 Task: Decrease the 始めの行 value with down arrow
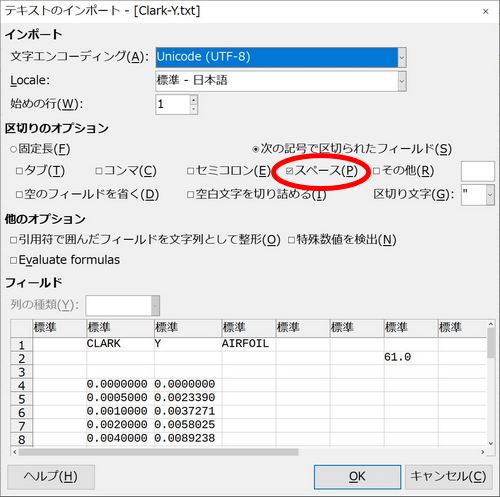click(194, 109)
